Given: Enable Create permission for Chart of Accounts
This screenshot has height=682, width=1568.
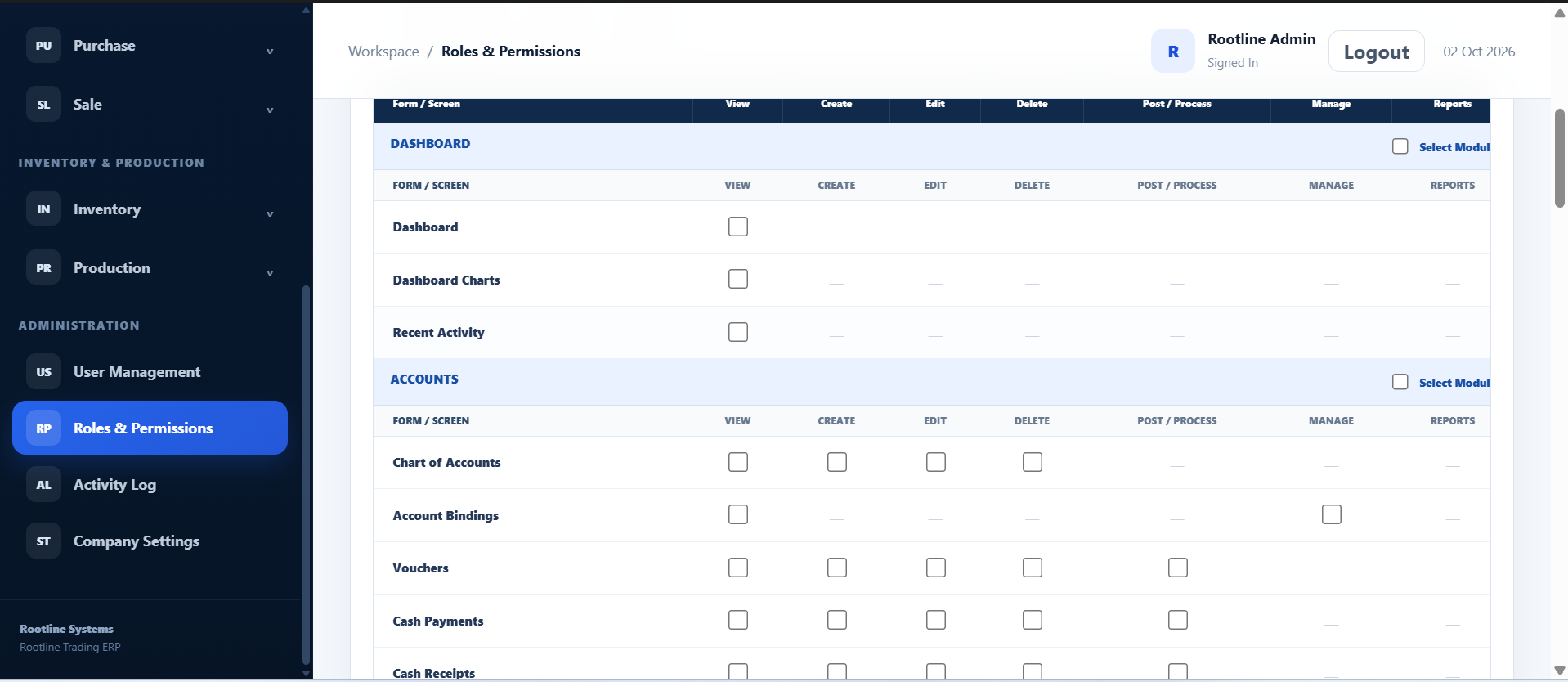Looking at the screenshot, I should pyautogui.click(x=837, y=462).
